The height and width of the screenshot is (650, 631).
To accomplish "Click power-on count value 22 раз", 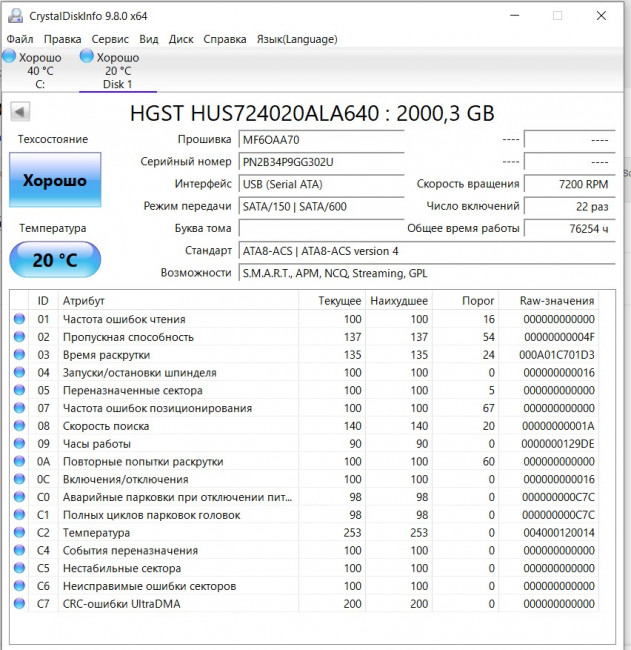I will pos(570,206).
